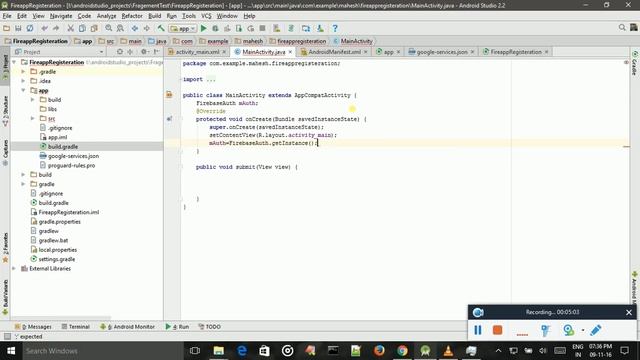Switch to activity_main.xml editor tab
The width and height of the screenshot is (640, 360).
coord(197,52)
